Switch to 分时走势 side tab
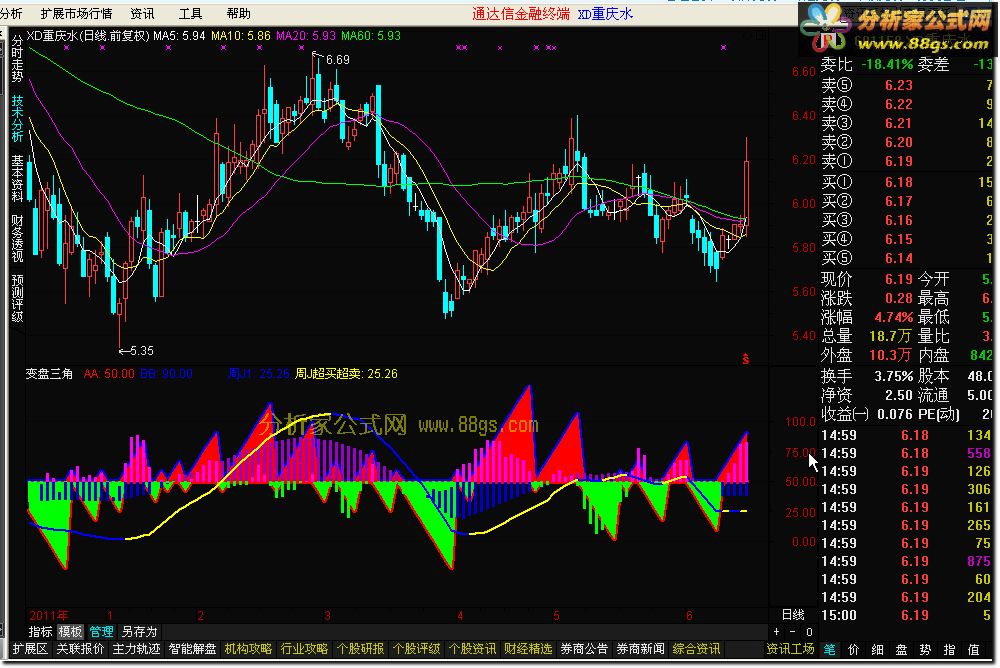The image size is (1000, 668). pos(17,59)
